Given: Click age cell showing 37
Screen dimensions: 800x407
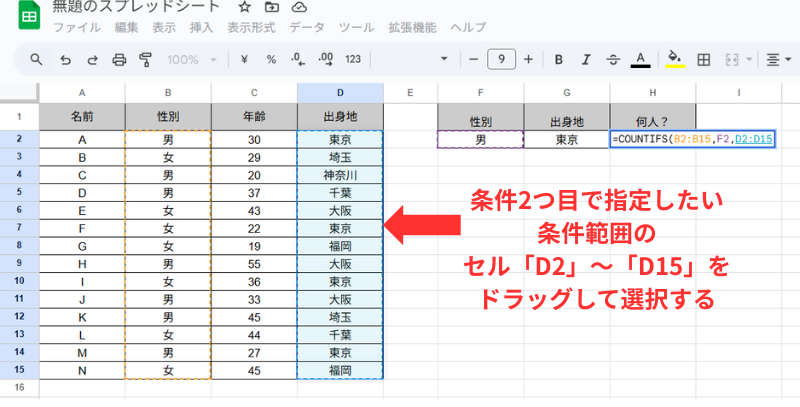Looking at the screenshot, I should [x=254, y=193].
